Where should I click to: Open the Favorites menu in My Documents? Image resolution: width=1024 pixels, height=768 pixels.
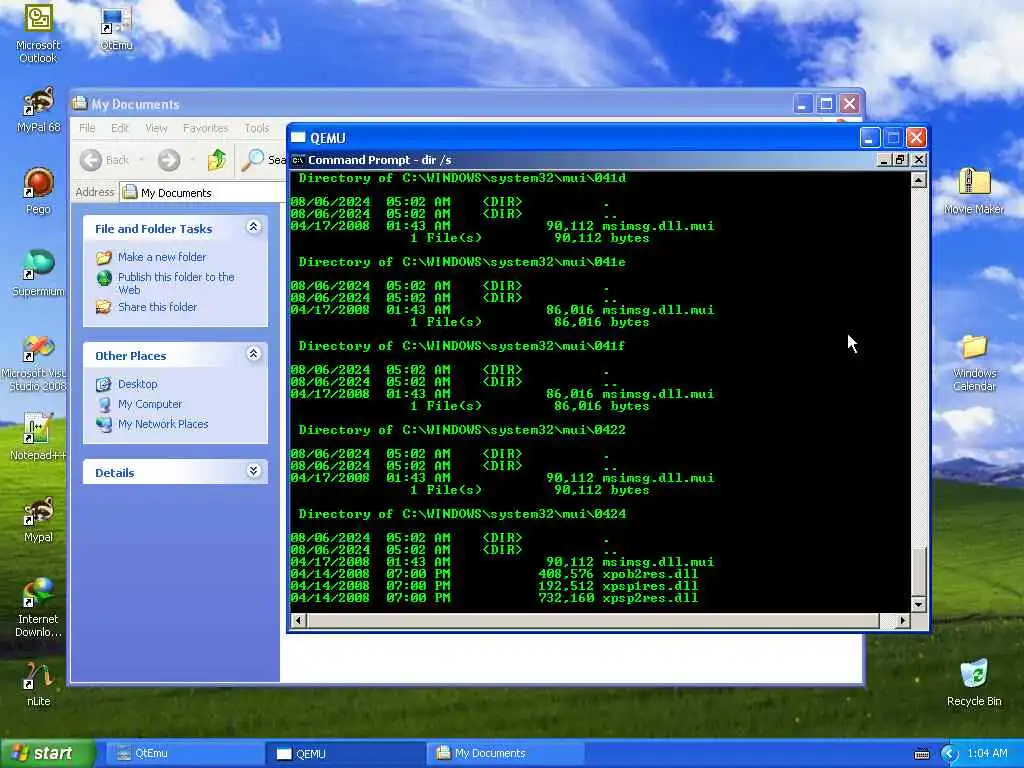(206, 128)
